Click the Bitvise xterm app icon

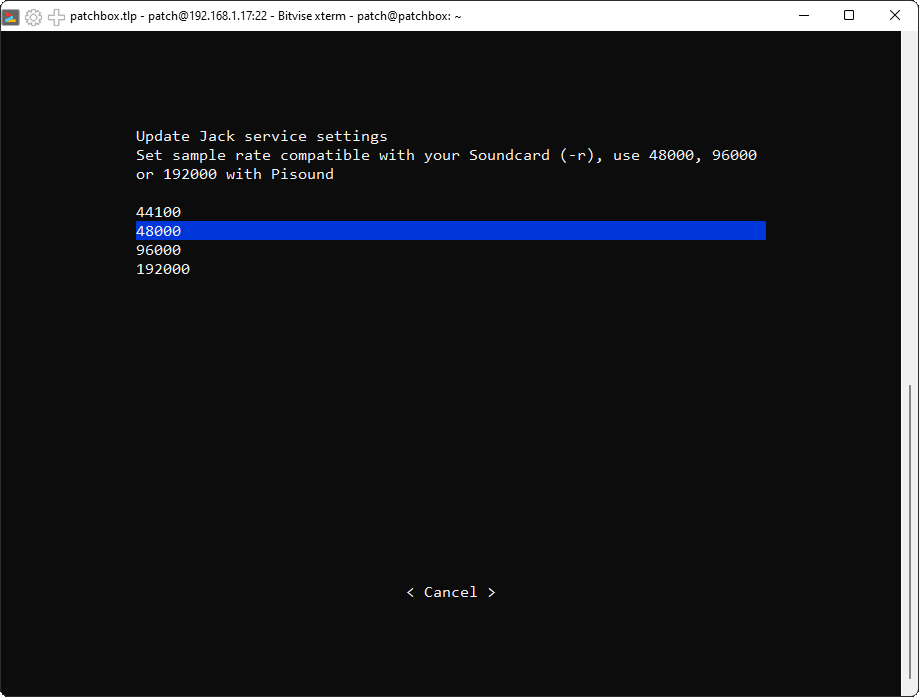(x=11, y=17)
